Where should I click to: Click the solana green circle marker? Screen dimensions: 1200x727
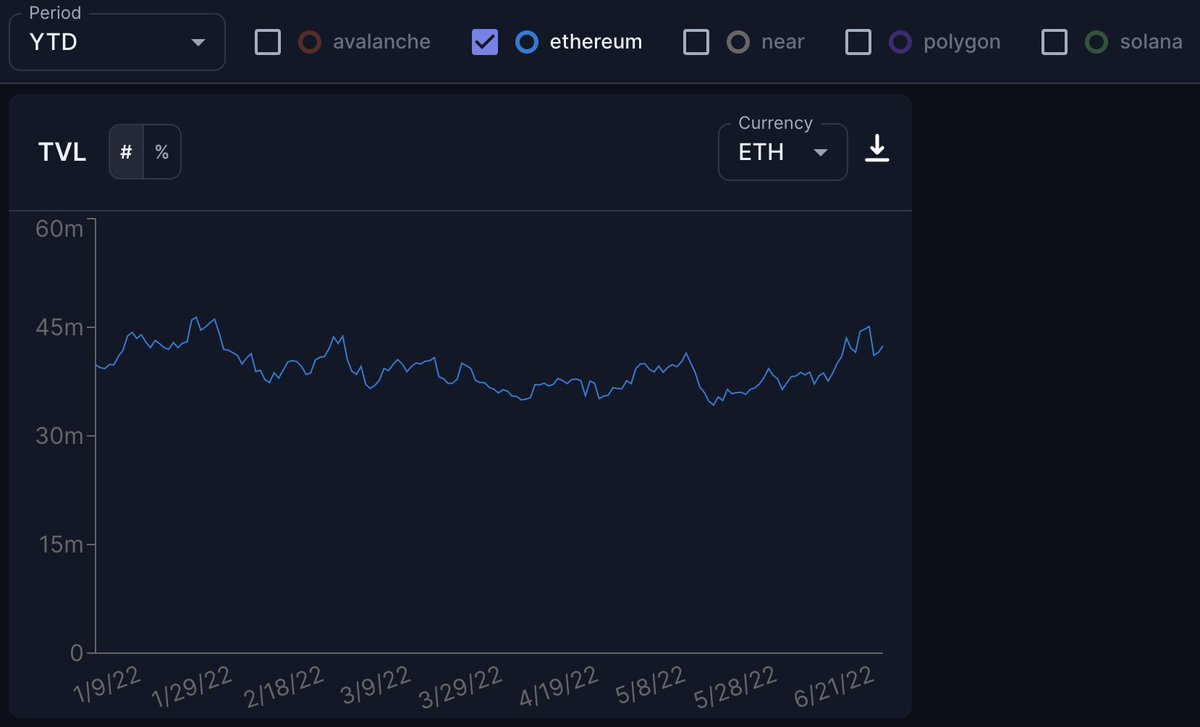pyautogui.click(x=1097, y=42)
